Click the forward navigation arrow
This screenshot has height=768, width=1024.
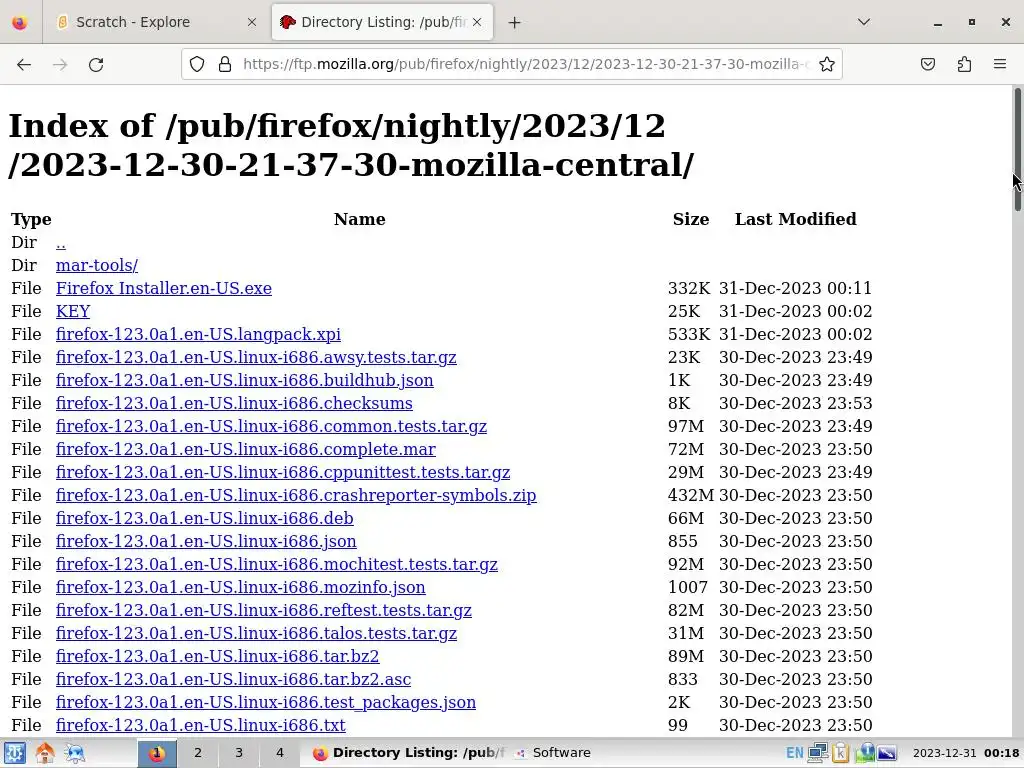(x=60, y=64)
